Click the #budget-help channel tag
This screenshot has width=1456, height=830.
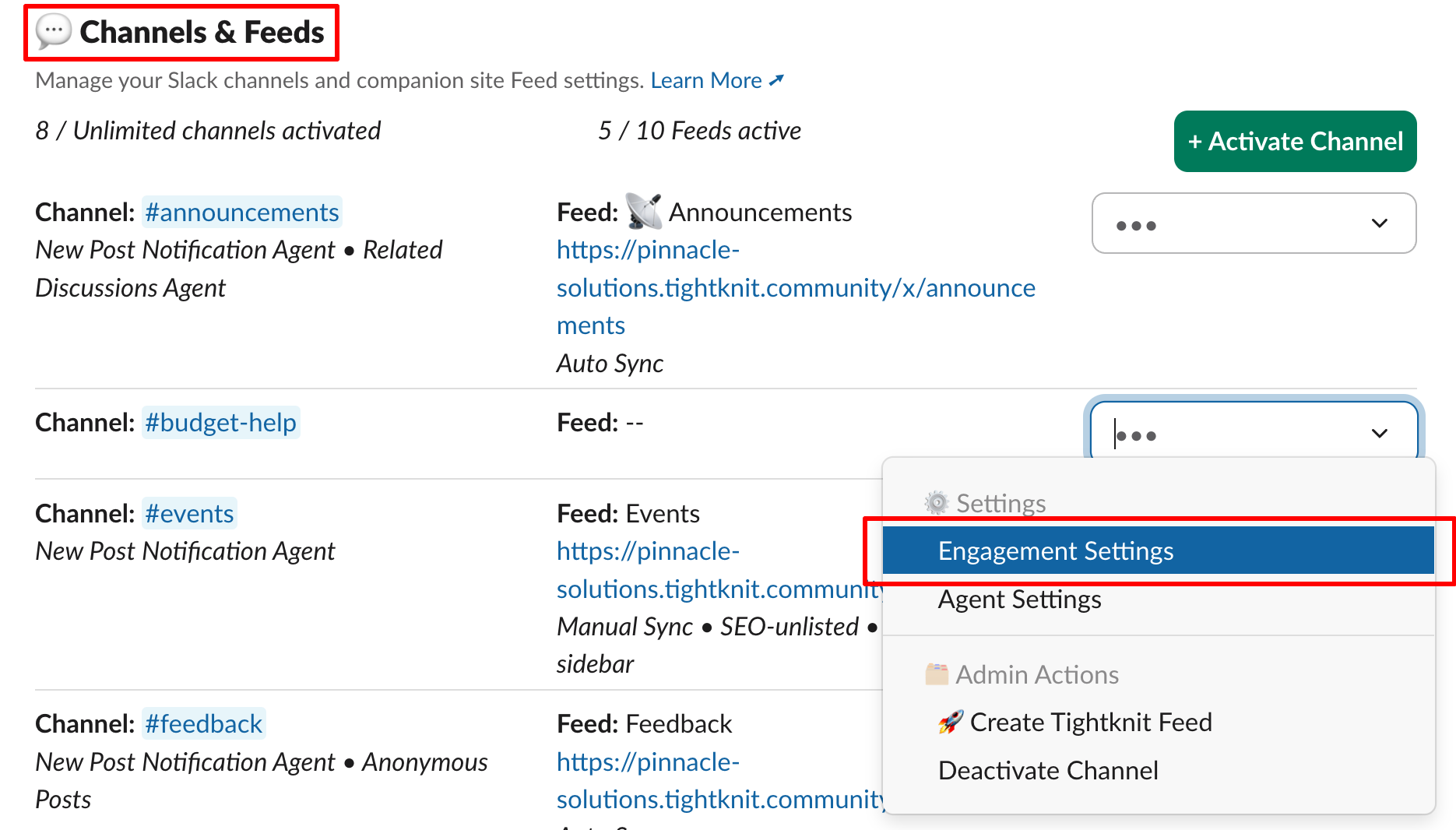pyautogui.click(x=220, y=423)
